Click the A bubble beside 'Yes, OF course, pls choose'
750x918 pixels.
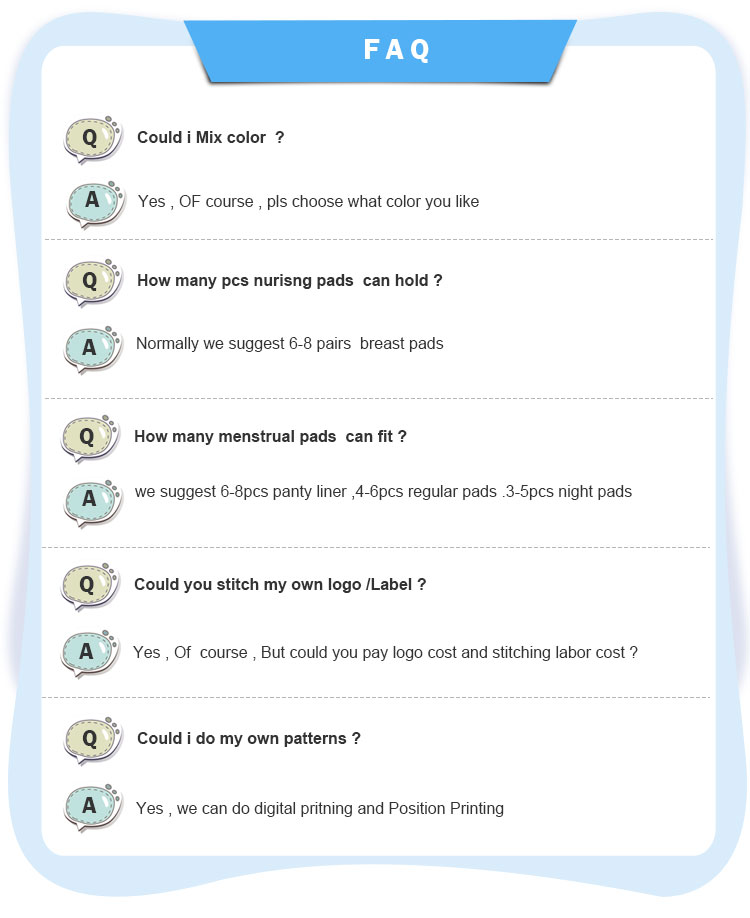tap(94, 202)
